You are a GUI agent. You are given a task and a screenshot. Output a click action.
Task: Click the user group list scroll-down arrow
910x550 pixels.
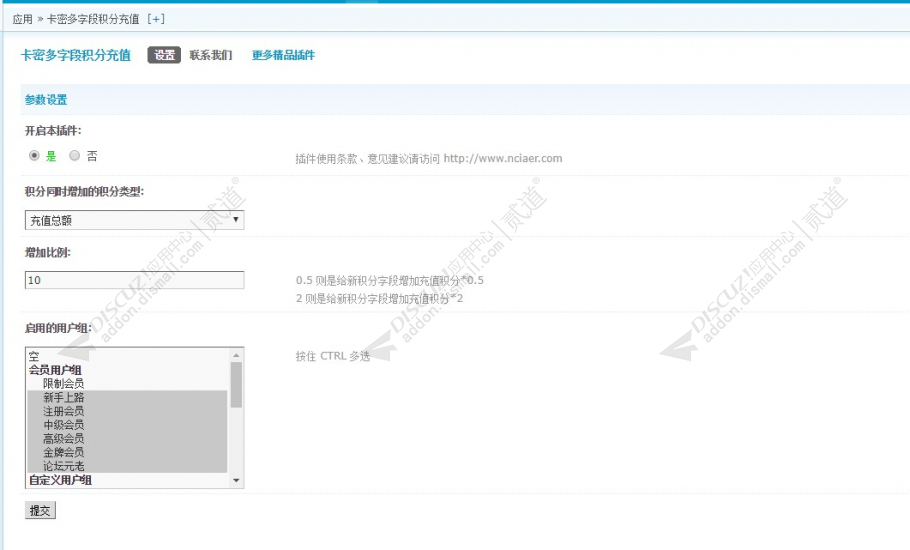[236, 480]
